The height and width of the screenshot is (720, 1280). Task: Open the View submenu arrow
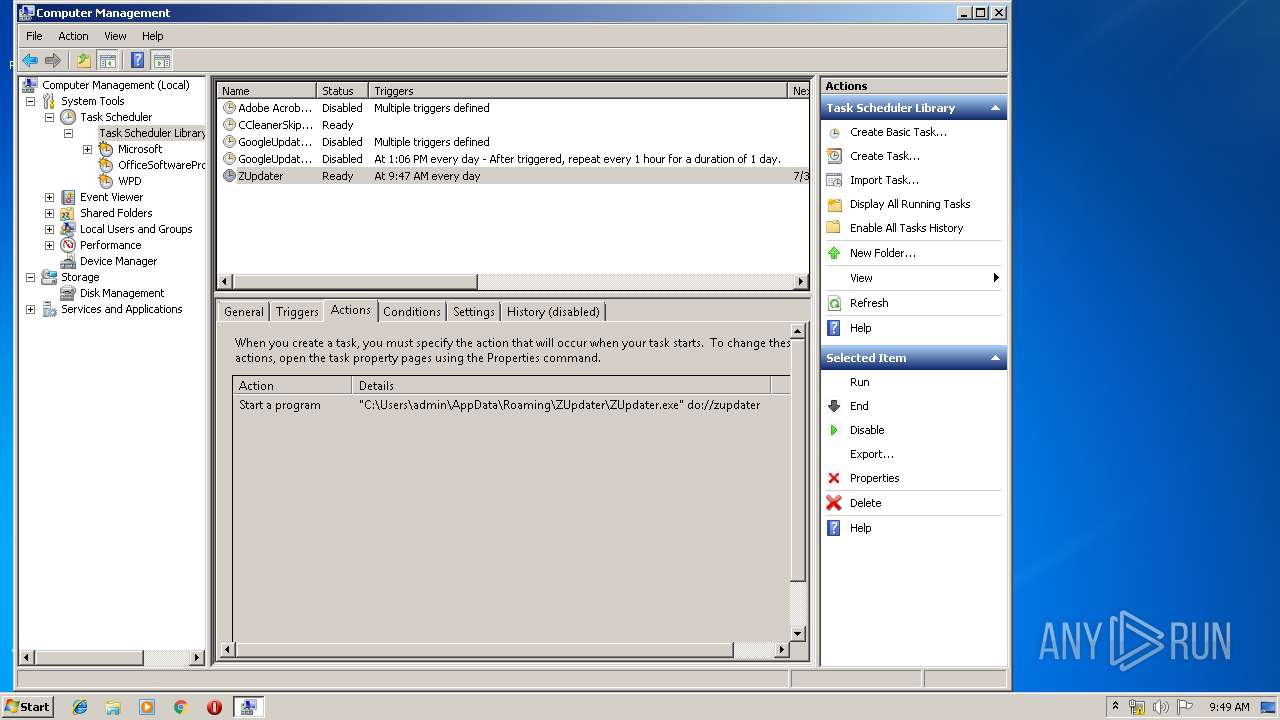996,278
